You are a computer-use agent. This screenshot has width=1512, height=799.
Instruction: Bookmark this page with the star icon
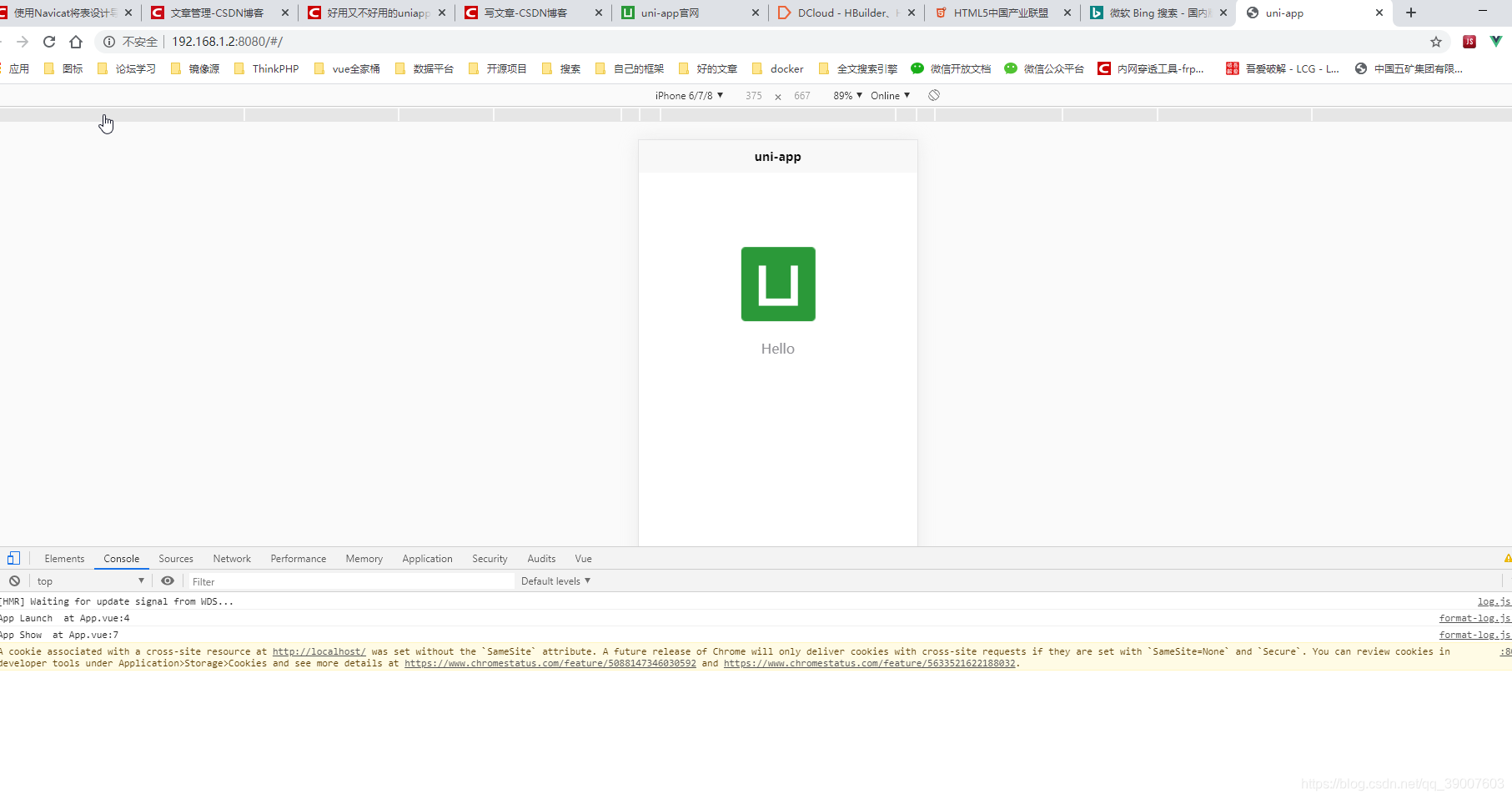click(x=1436, y=42)
